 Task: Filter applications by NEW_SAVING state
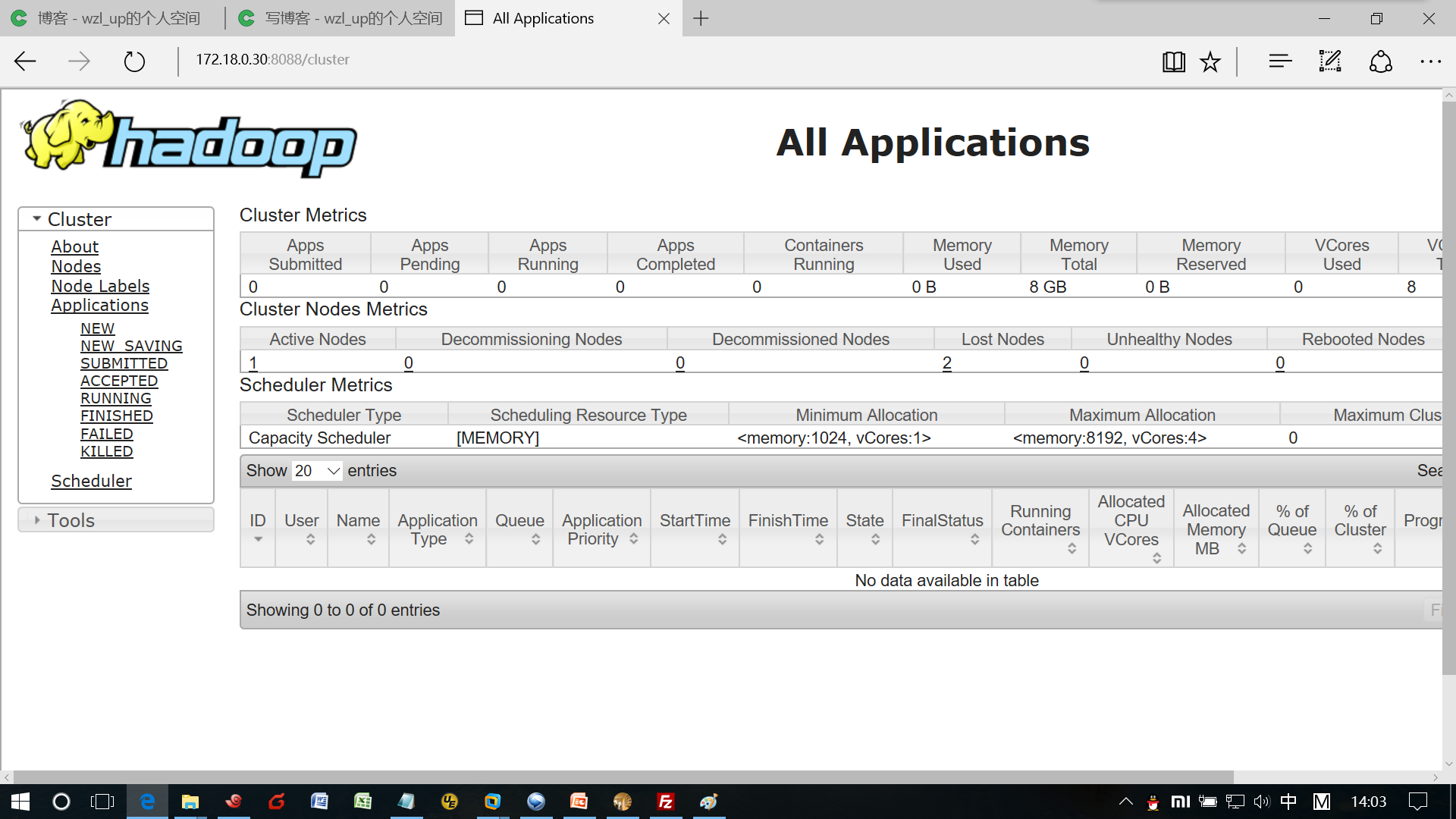(131, 346)
